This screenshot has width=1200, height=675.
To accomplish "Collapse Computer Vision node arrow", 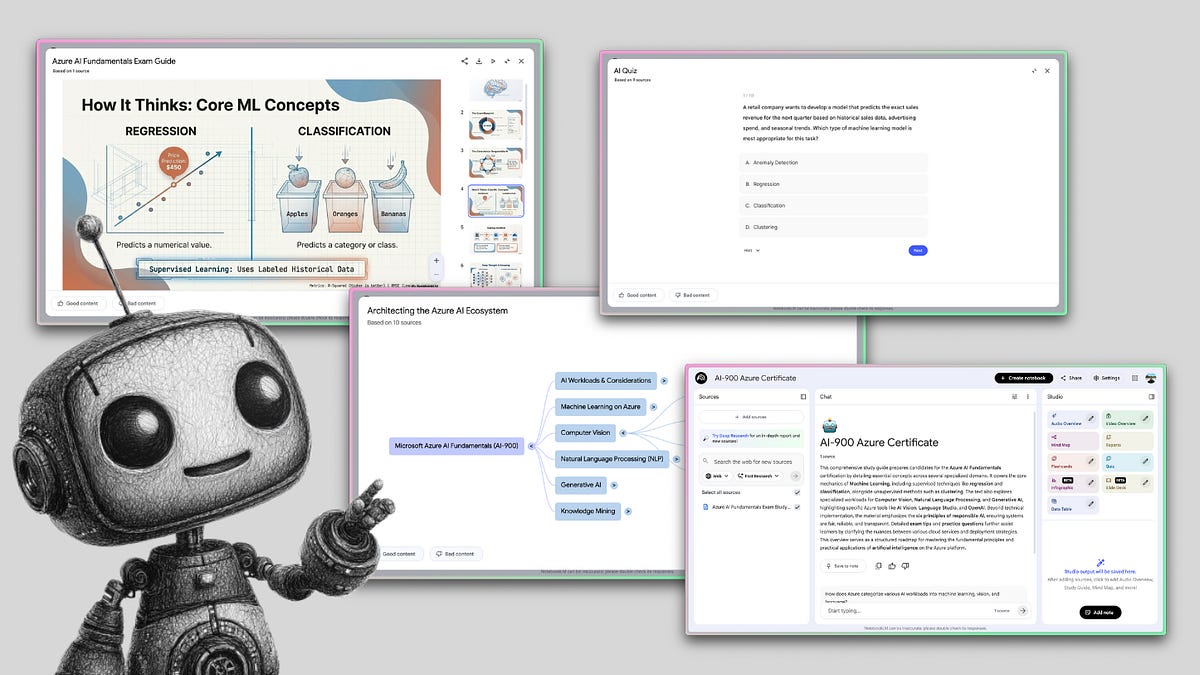I will click(623, 433).
